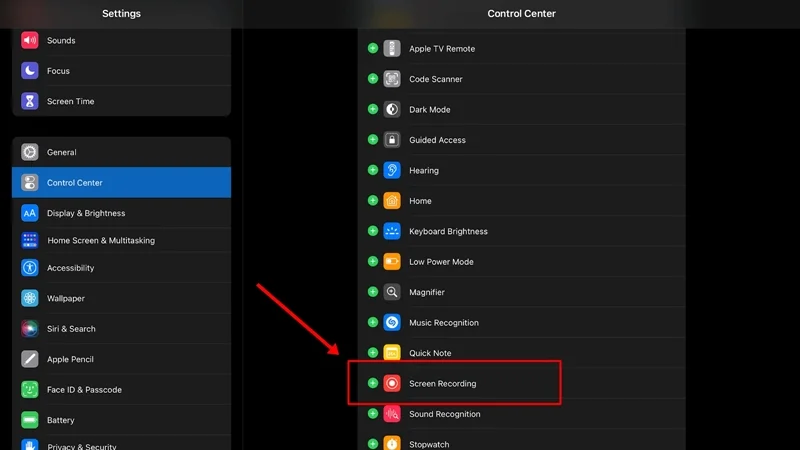Click the yellow Quick Note icon

click(x=392, y=353)
